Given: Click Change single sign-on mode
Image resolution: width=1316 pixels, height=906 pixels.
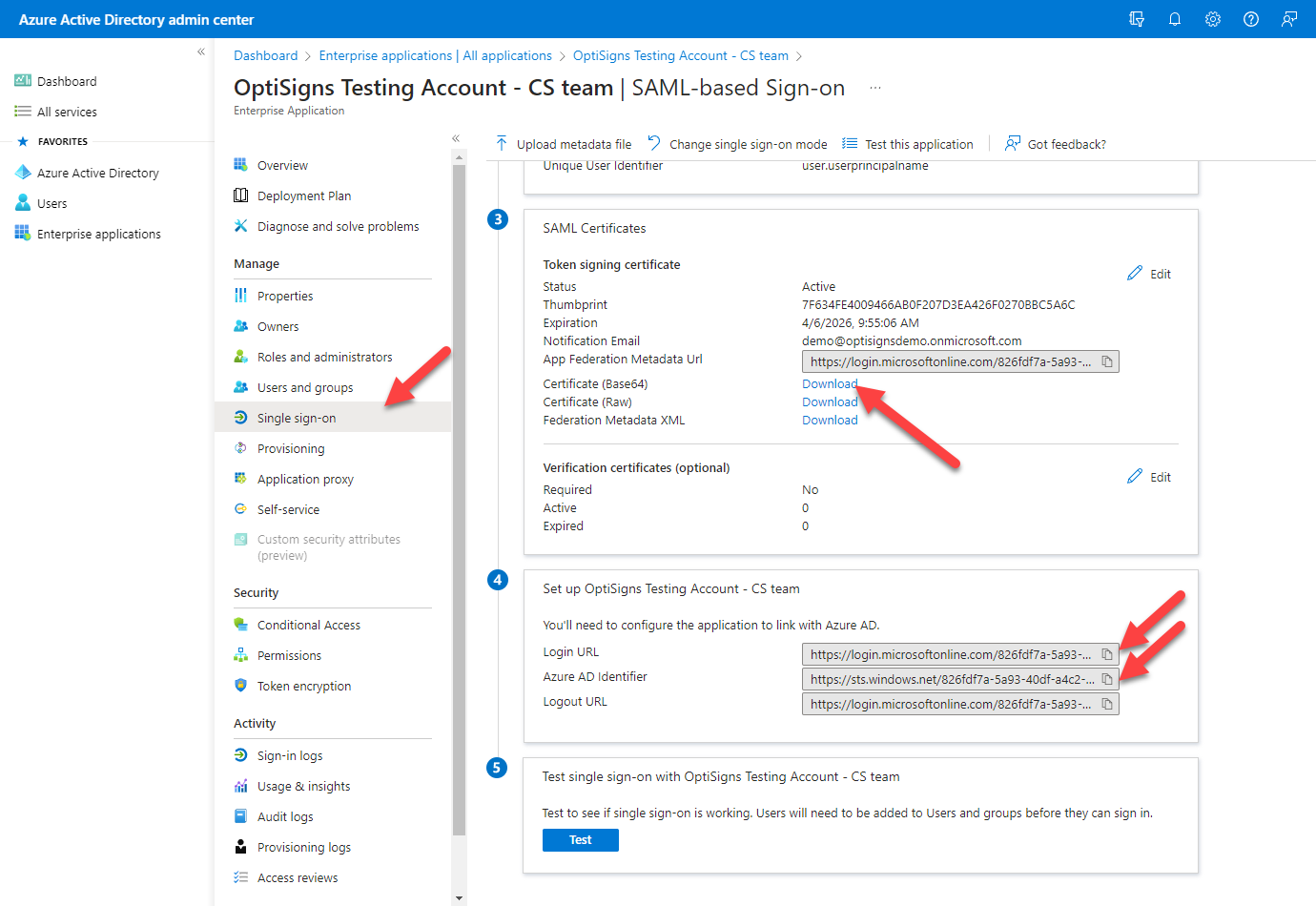Looking at the screenshot, I should pyautogui.click(x=737, y=144).
